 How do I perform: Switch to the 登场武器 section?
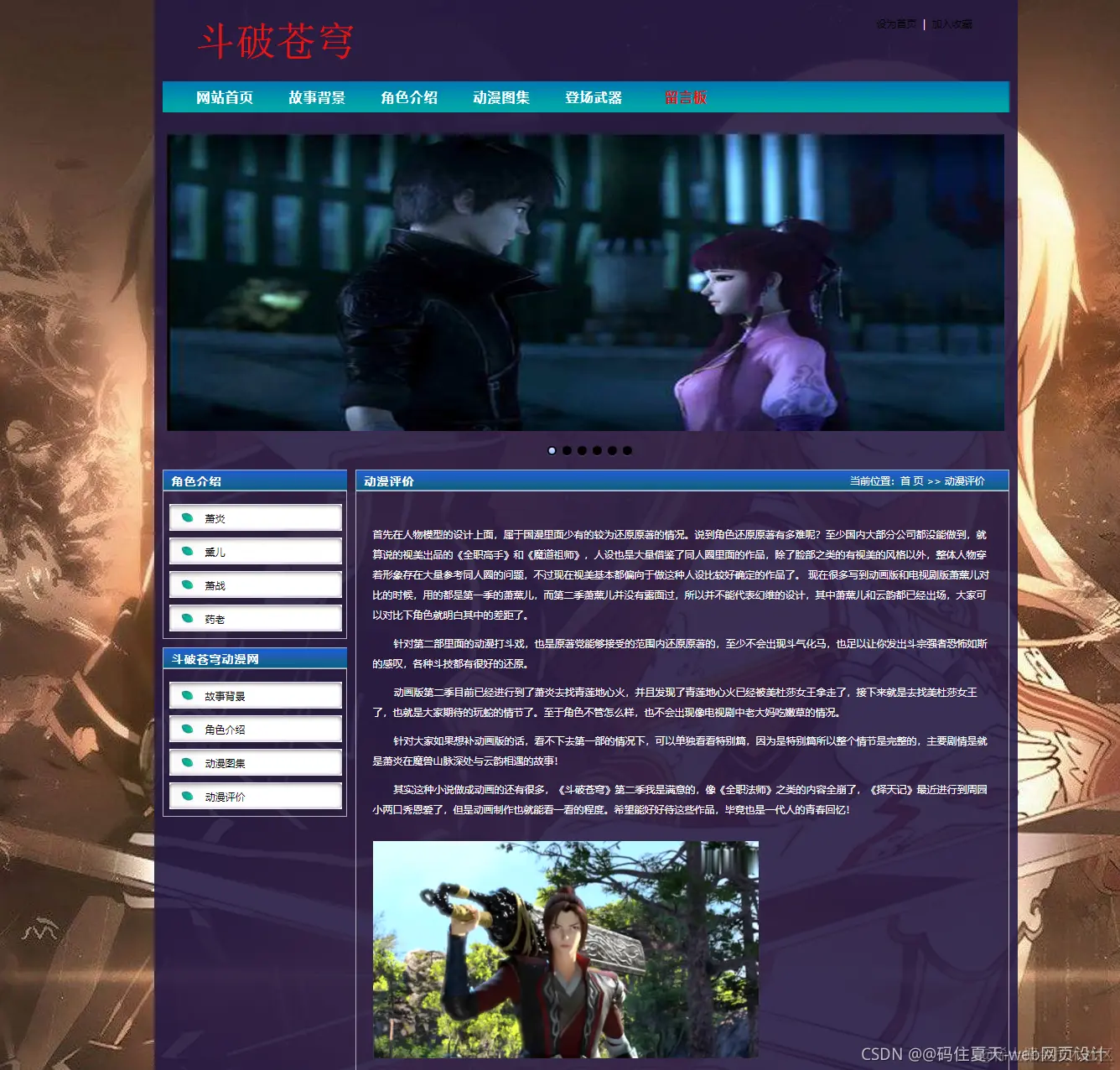tap(594, 96)
